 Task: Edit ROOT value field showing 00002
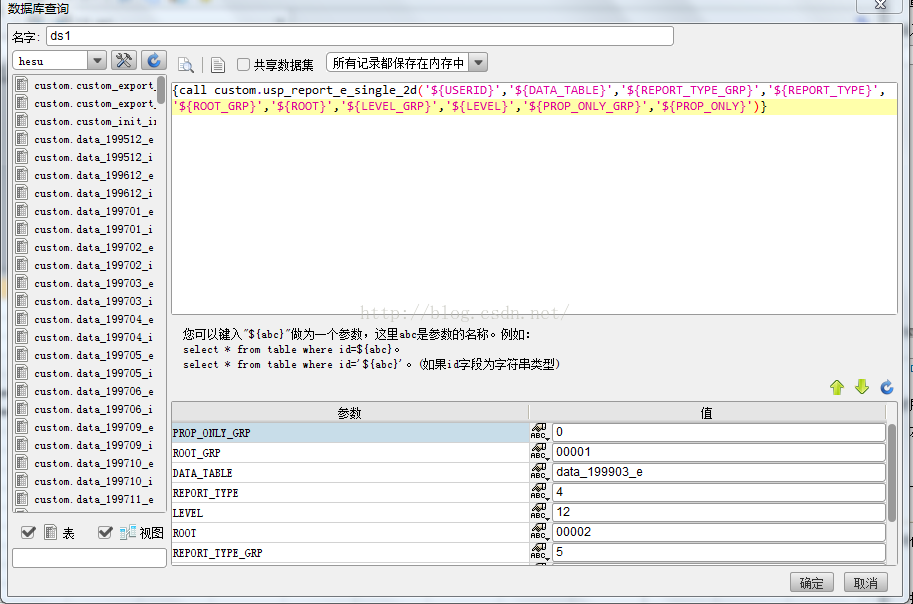(x=719, y=532)
